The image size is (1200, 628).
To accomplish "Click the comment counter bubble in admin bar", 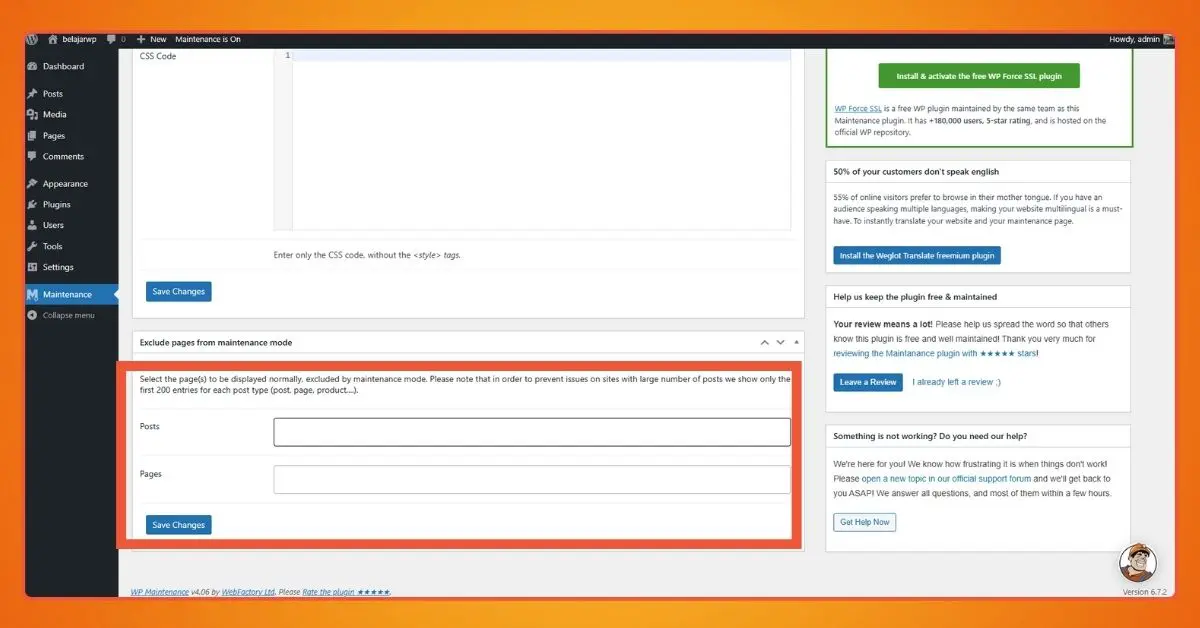I will [113, 39].
